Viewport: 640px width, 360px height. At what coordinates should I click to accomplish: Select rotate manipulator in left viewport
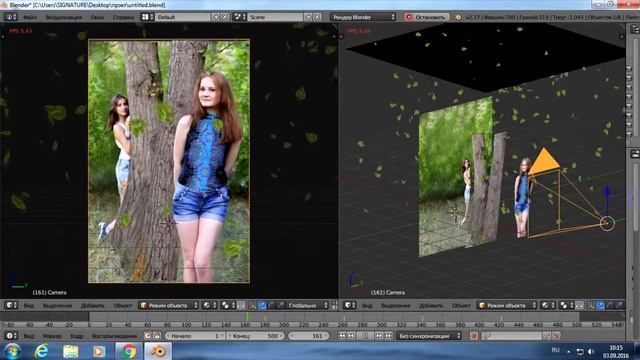pyautogui.click(x=271, y=305)
